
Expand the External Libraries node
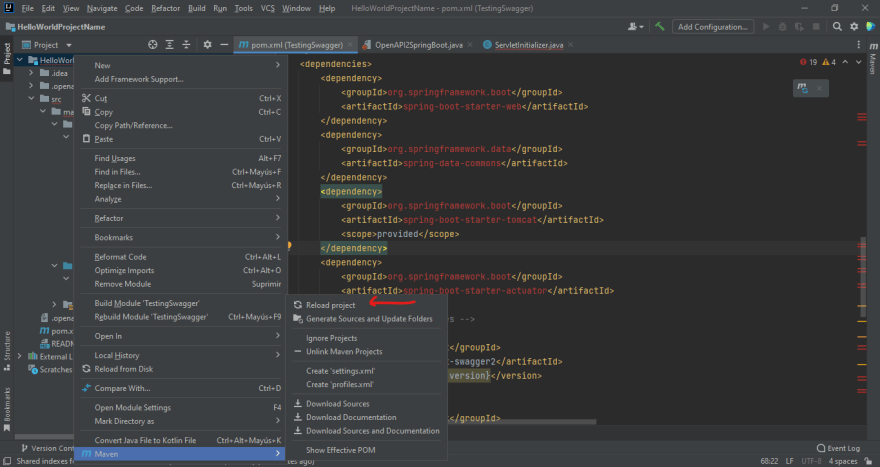click(20, 356)
